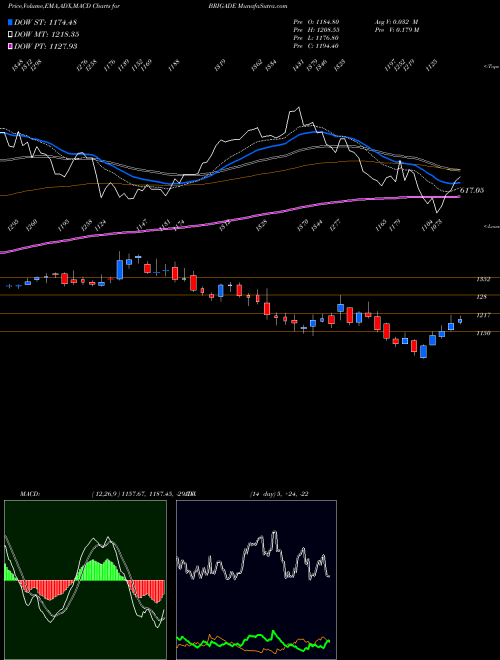Click the blue DOW ST legend swatch
The height and width of the screenshot is (660, 500).
[10, 22]
